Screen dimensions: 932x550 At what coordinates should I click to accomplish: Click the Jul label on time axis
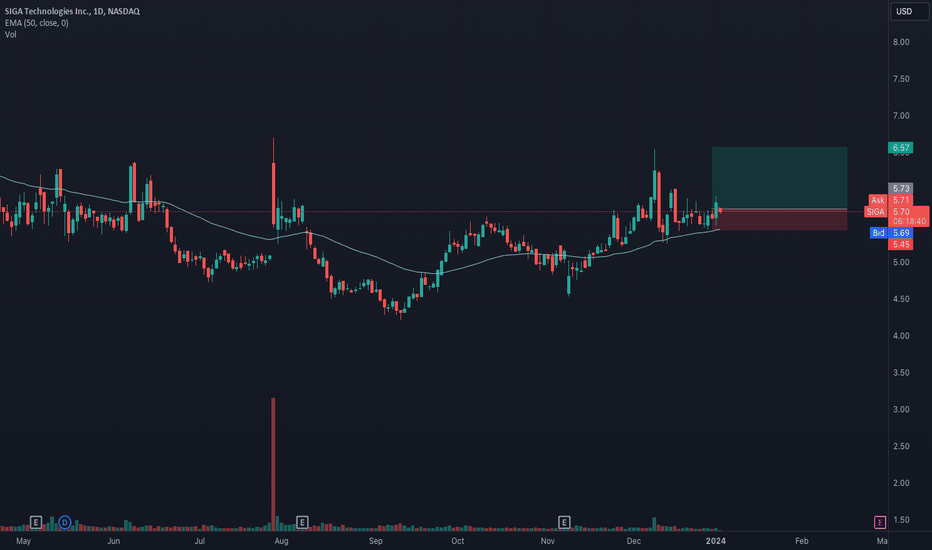pyautogui.click(x=200, y=541)
